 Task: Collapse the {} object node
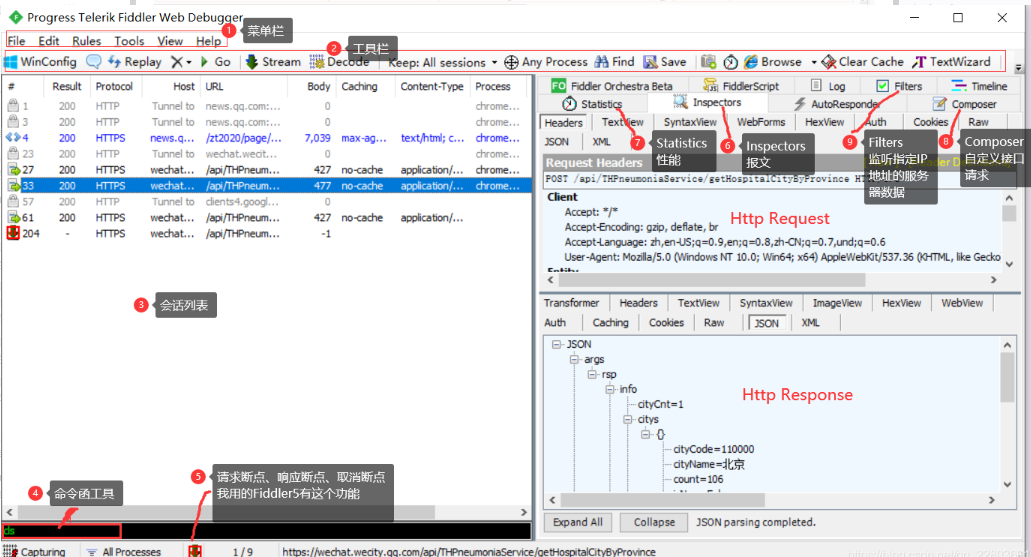tap(645, 435)
